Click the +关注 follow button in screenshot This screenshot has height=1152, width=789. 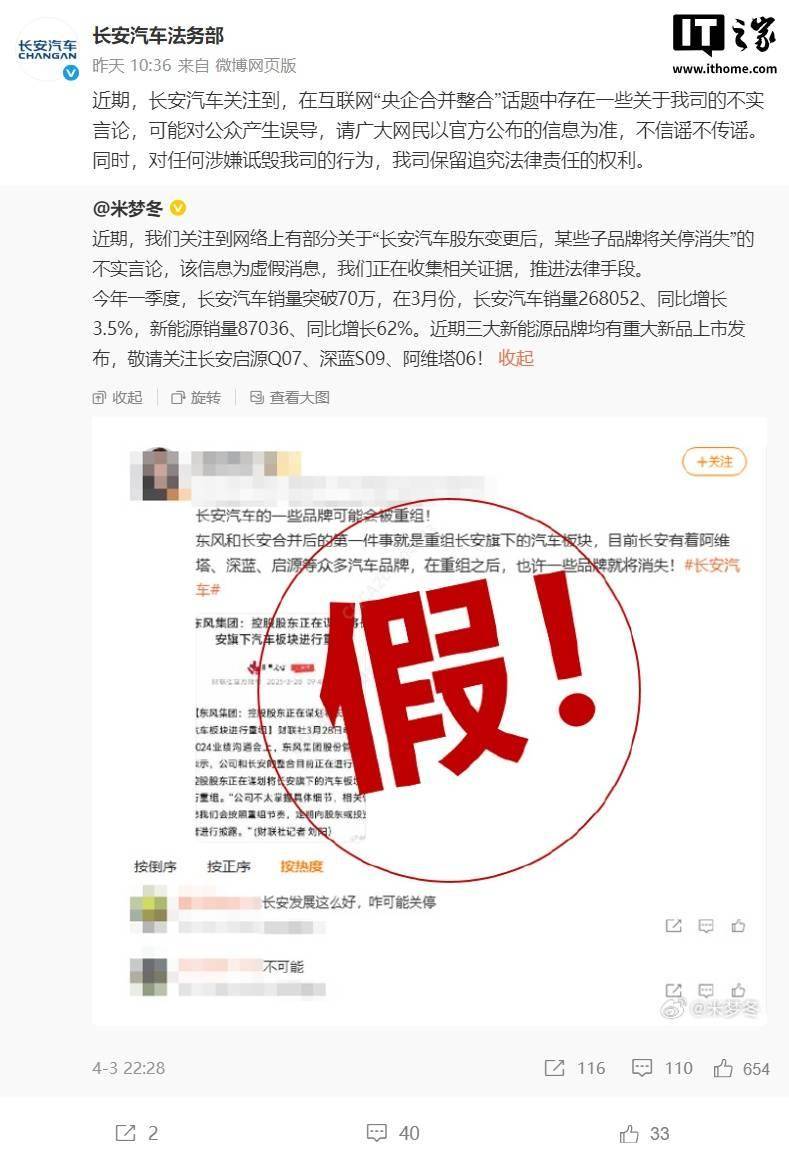coord(714,461)
